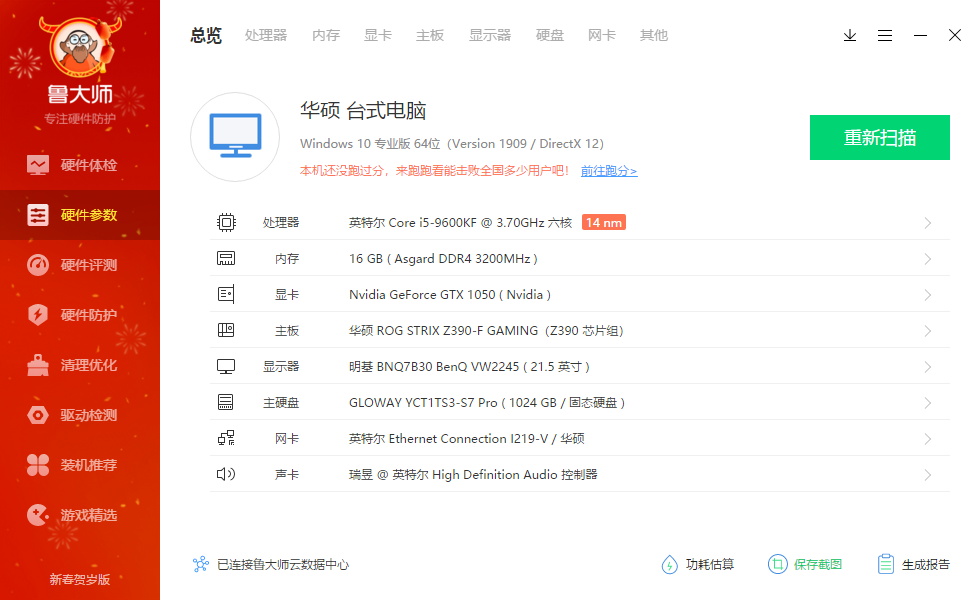Select the 硬件参数 sidebar icon
Viewport: 980px width, 600px height.
point(38,215)
